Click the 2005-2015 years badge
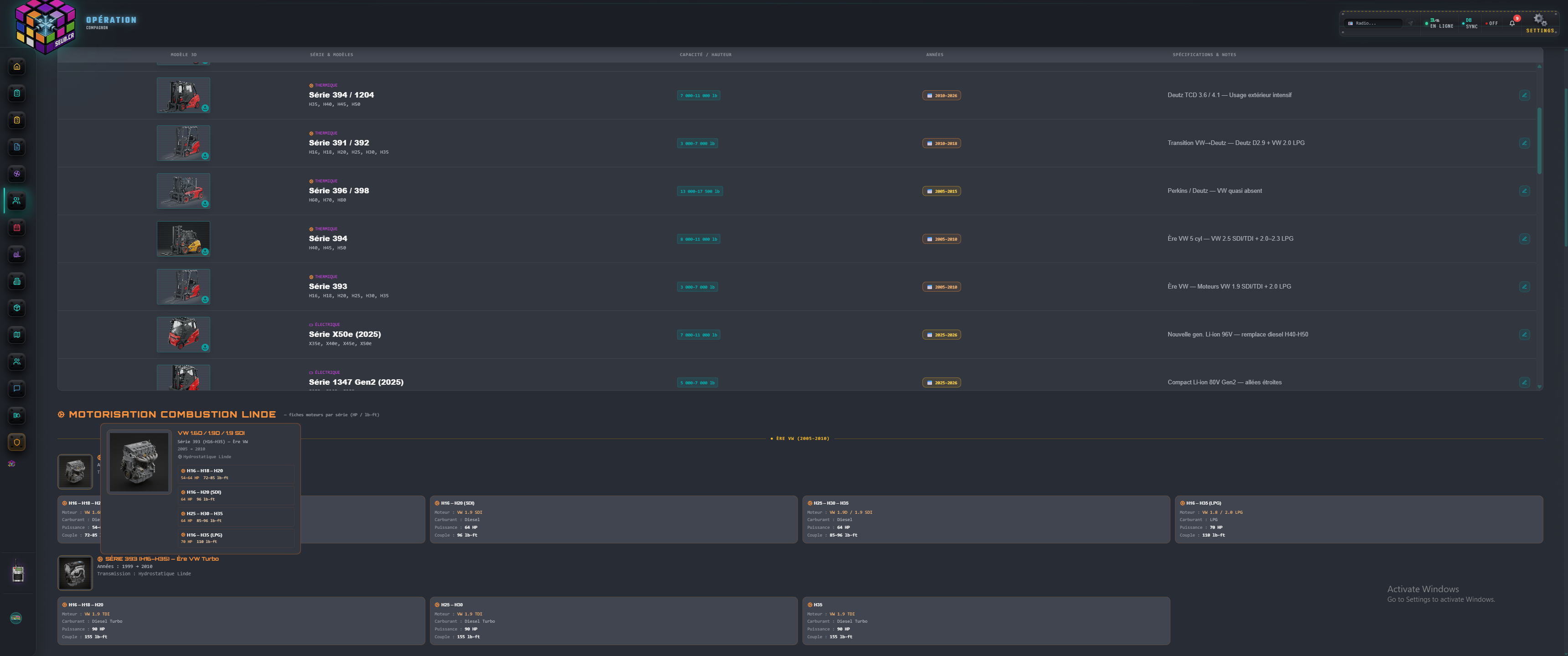Viewport: 1568px width, 656px height. [942, 191]
